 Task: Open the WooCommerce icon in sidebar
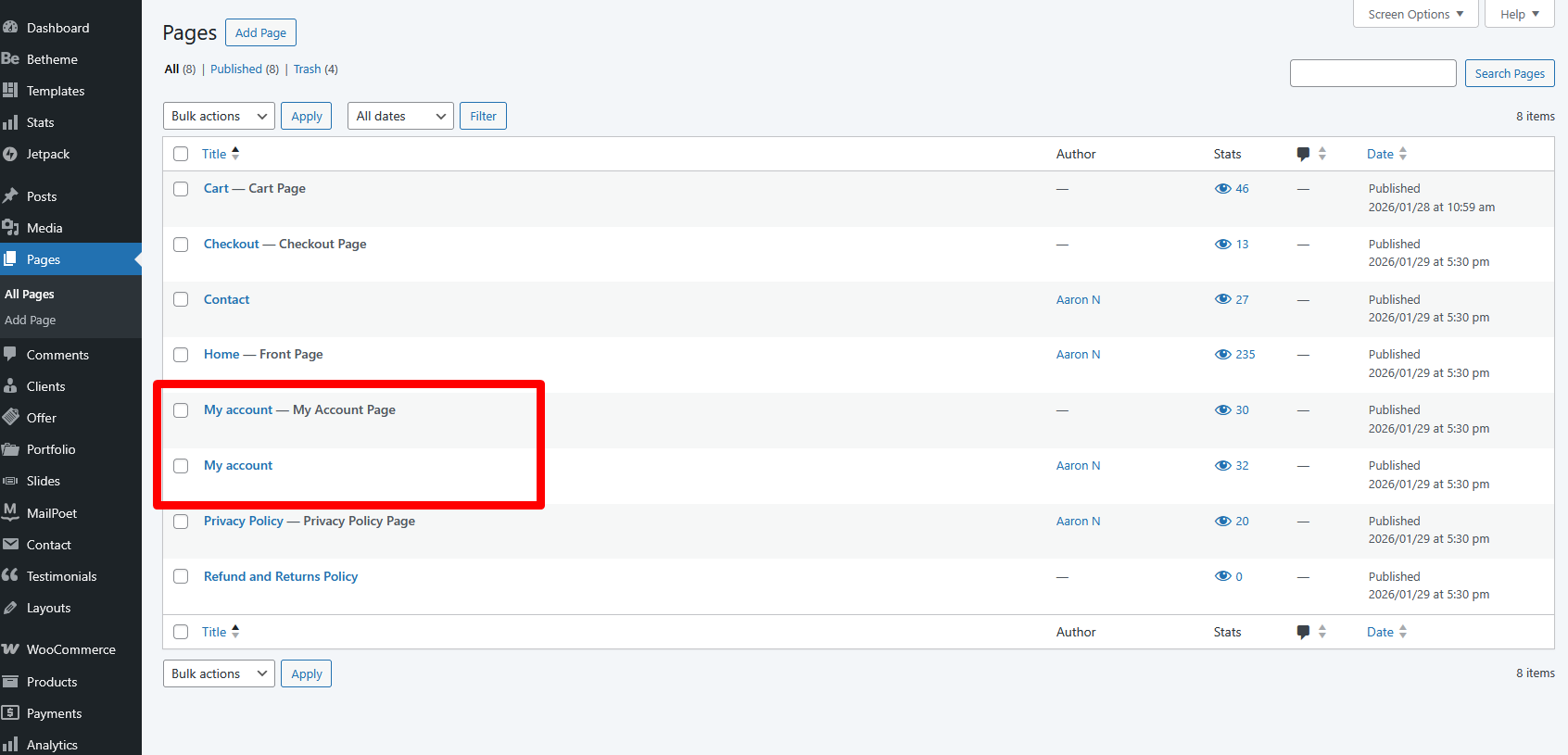(10, 649)
